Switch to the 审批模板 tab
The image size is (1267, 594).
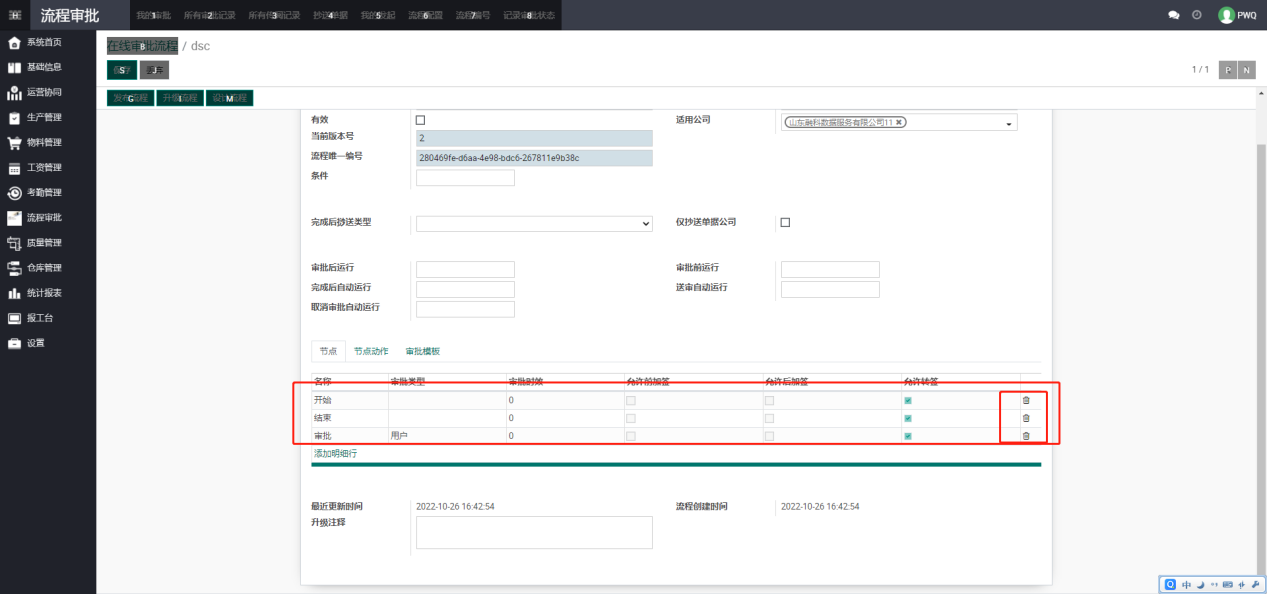422,351
